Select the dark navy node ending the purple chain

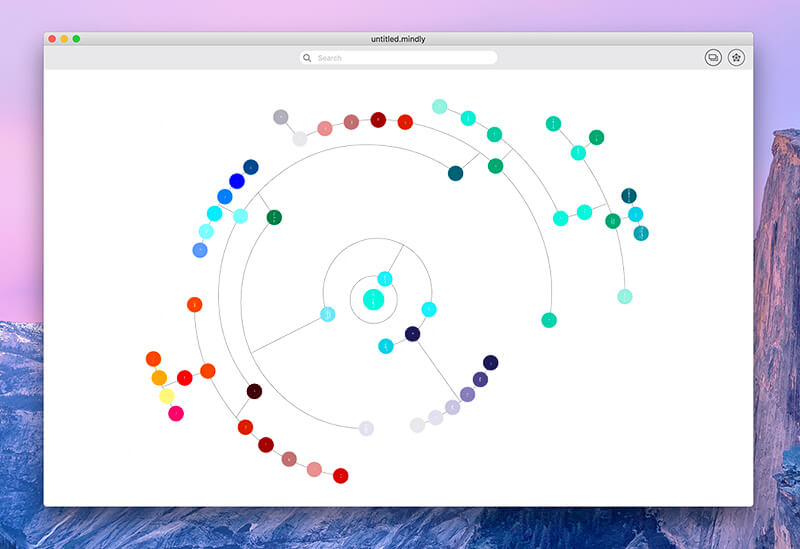point(490,363)
